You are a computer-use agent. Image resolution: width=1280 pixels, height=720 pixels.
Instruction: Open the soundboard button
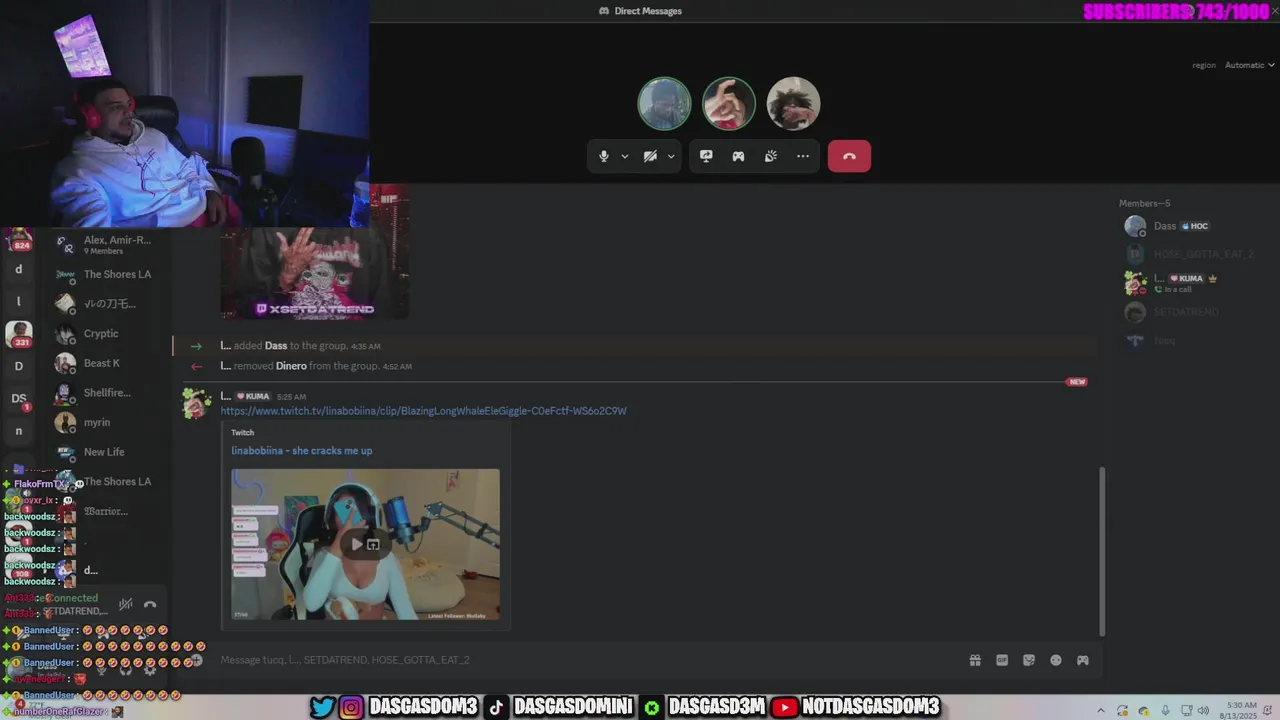pos(771,156)
